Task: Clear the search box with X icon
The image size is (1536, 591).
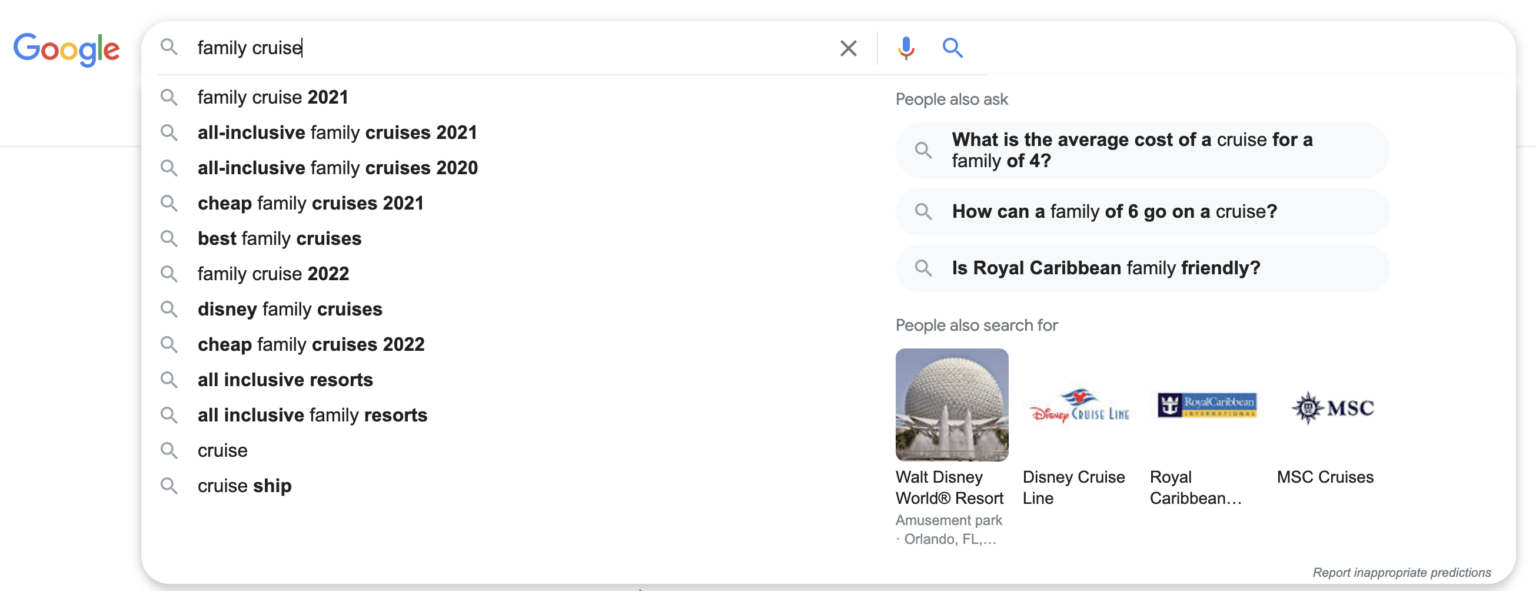Action: (848, 48)
